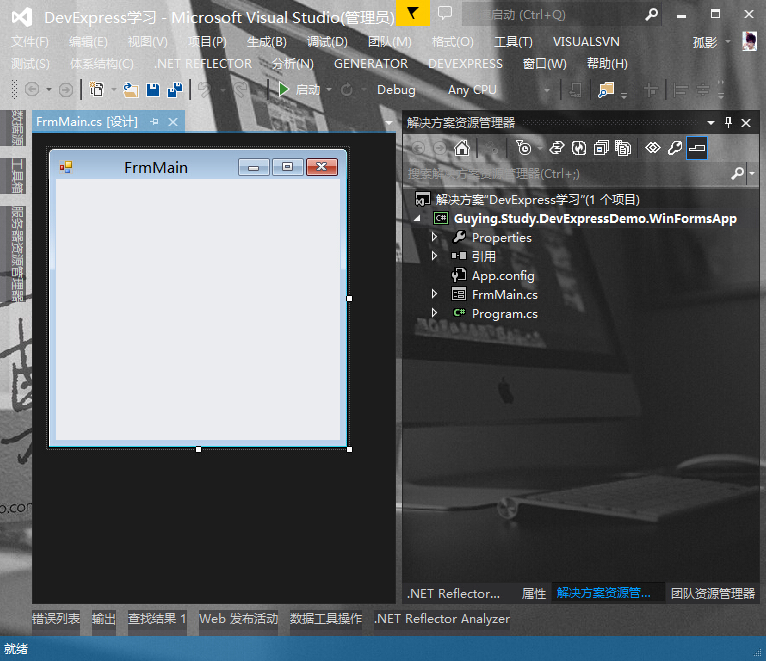Click the navigate forward toolbar arrow
Screen dimensions: 766x661
point(66,89)
